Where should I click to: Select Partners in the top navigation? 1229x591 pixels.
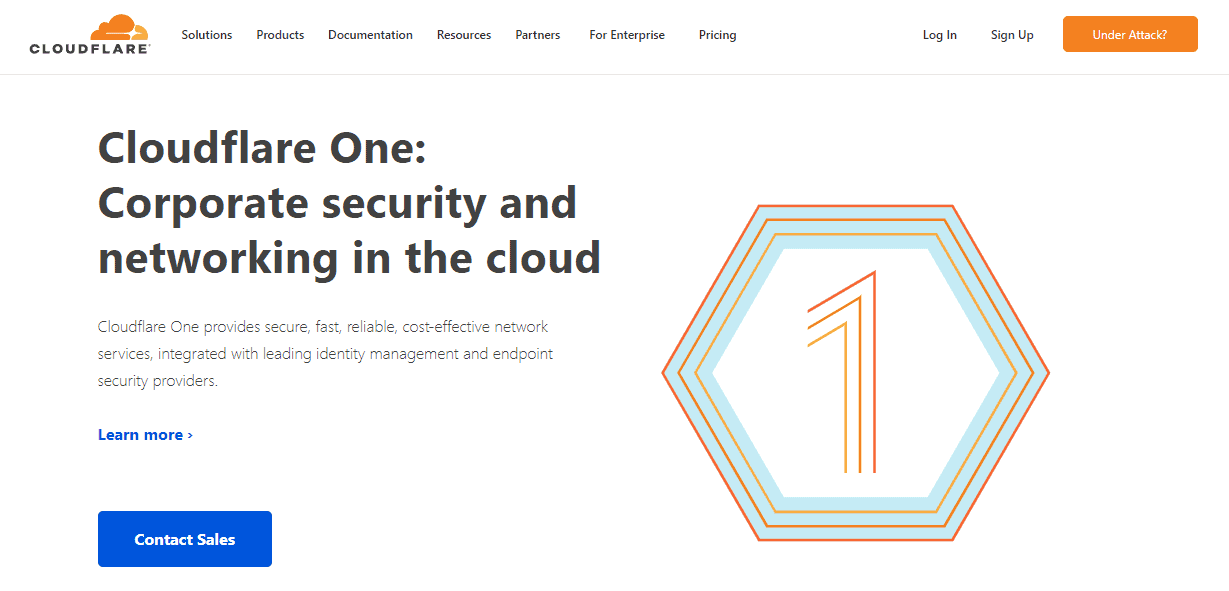click(x=537, y=35)
